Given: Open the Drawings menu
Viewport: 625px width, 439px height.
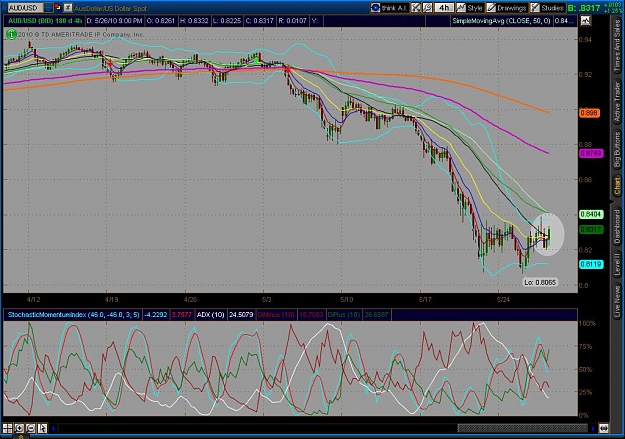Looking at the screenshot, I should [x=507, y=8].
